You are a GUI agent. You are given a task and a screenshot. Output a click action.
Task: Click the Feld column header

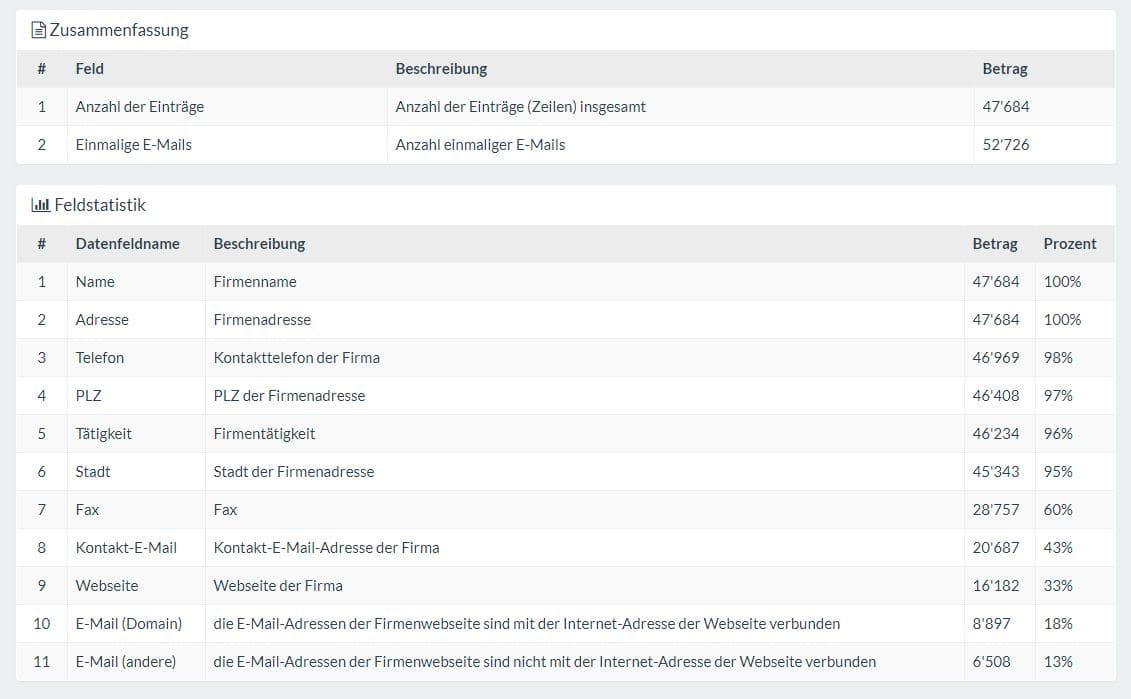pyautogui.click(x=90, y=69)
